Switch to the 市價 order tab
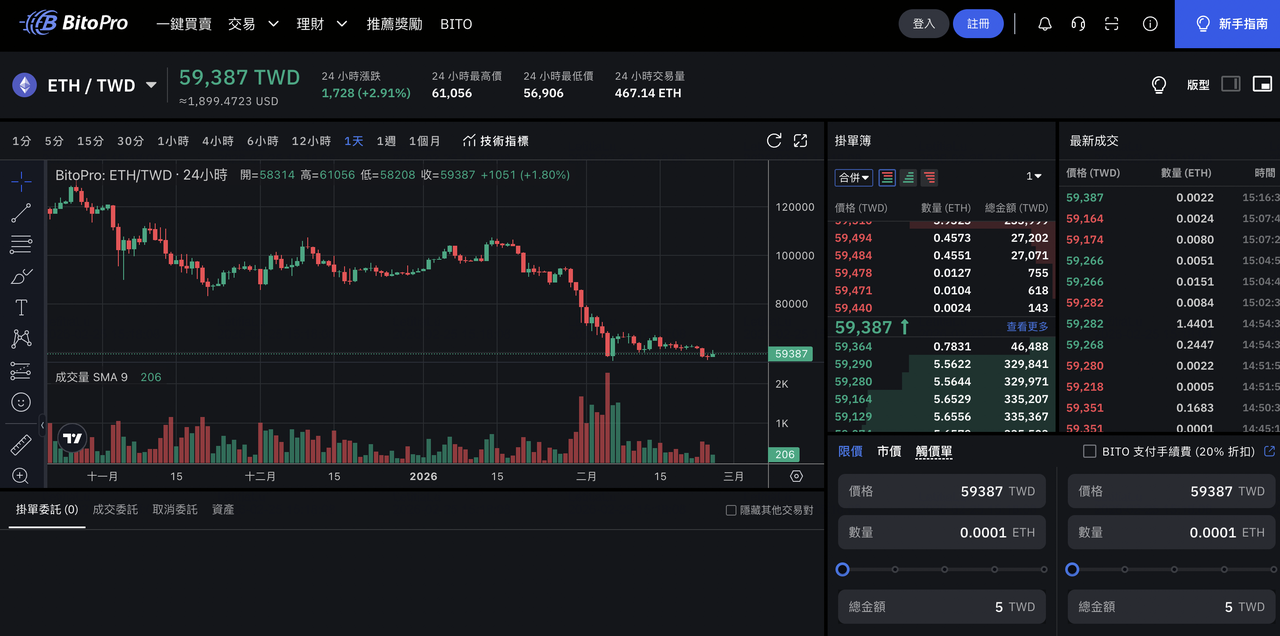The width and height of the screenshot is (1280, 636). pos(889,452)
